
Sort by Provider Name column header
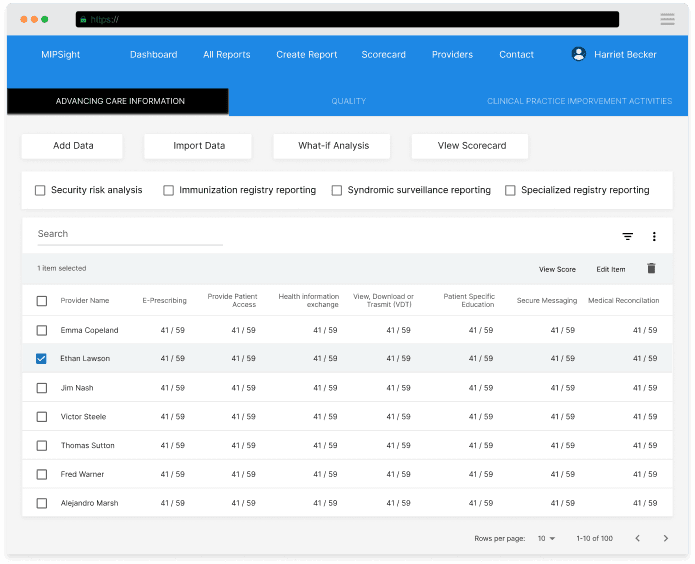point(85,301)
